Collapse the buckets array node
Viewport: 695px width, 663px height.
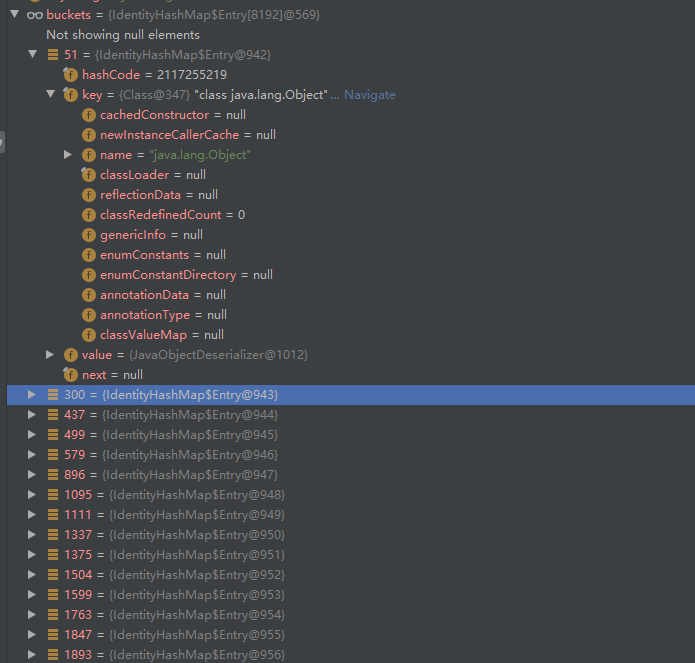coord(15,14)
